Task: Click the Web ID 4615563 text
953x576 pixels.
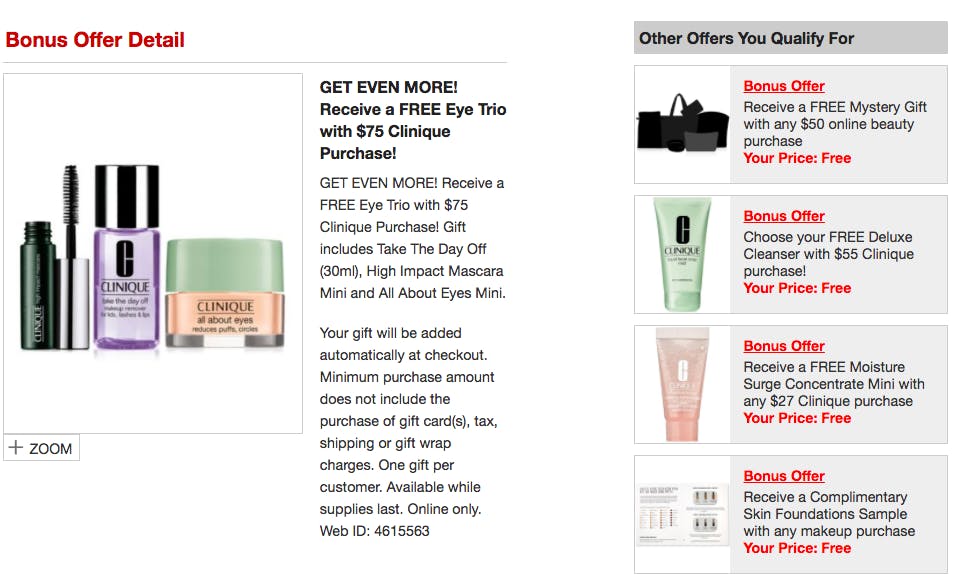Action: pos(374,531)
